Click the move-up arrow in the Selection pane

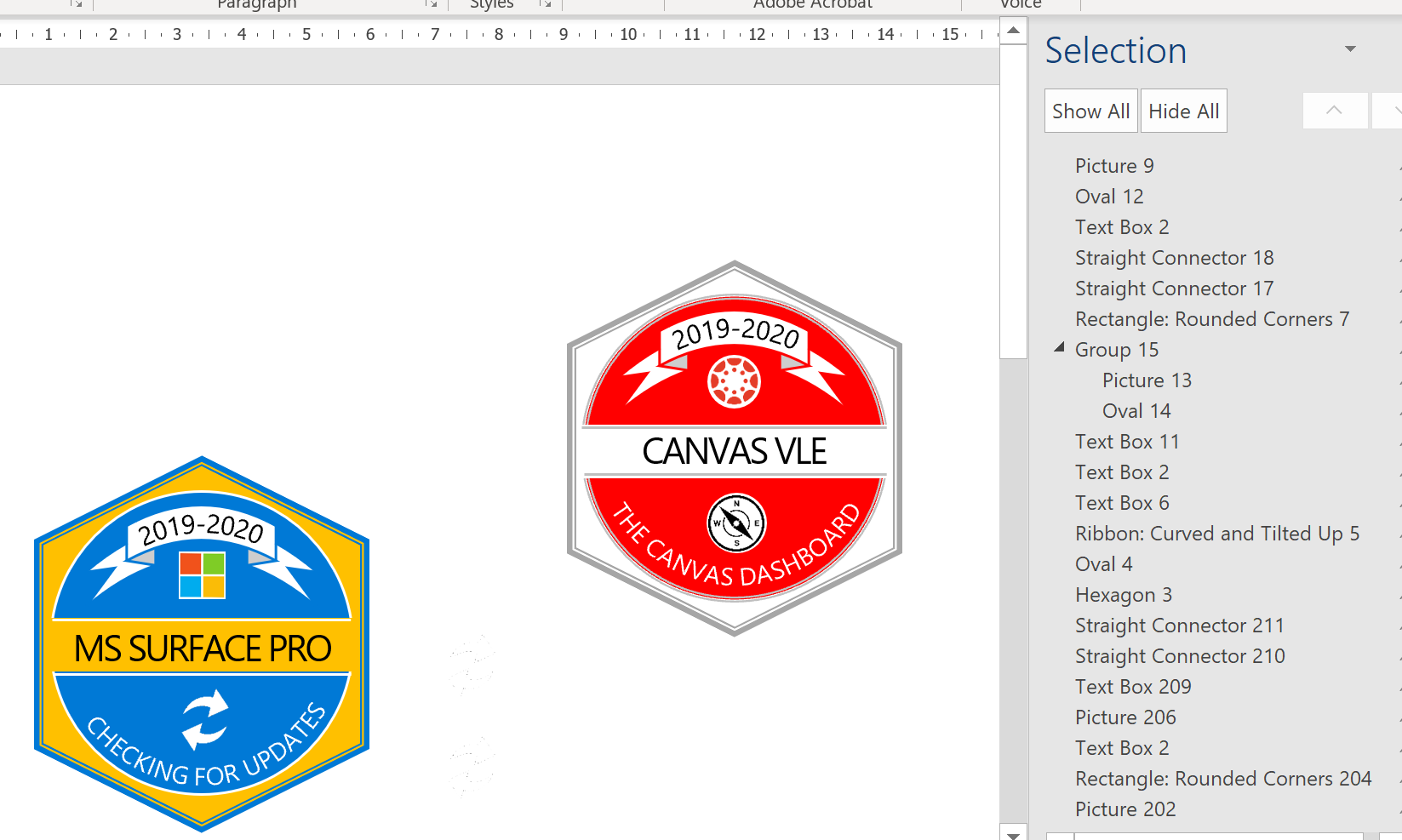click(x=1334, y=111)
